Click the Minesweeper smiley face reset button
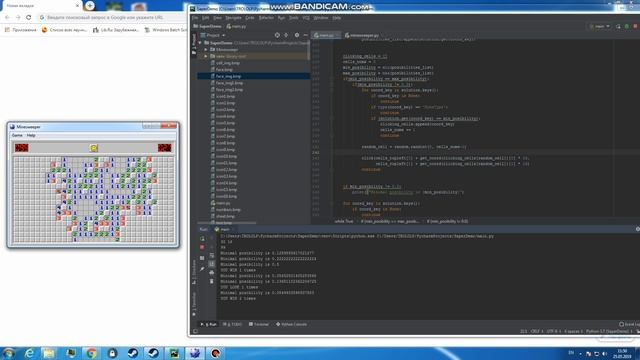 click(93, 148)
